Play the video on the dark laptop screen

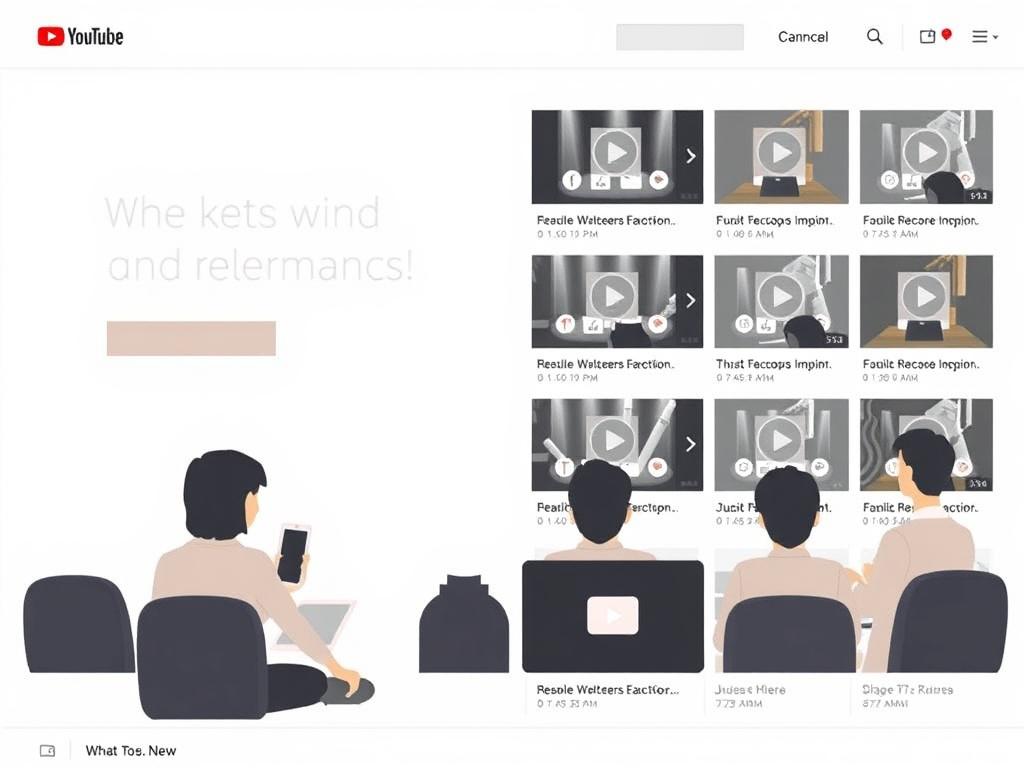pos(613,615)
